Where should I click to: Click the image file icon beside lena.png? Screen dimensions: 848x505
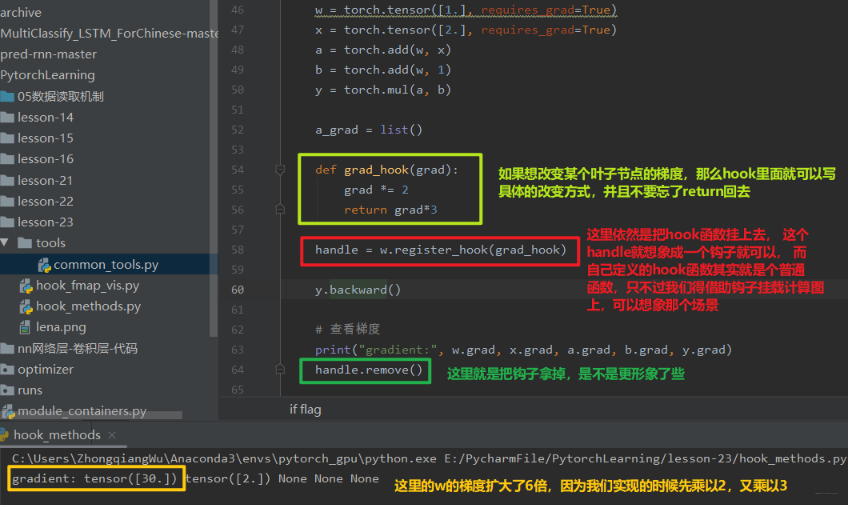(x=25, y=327)
